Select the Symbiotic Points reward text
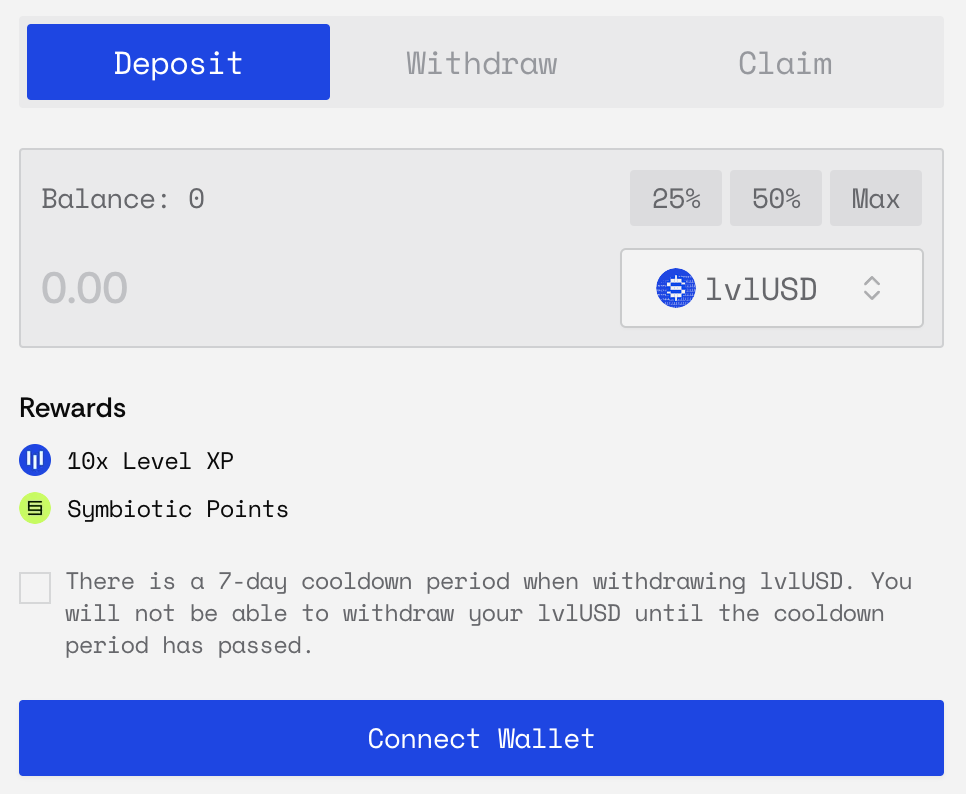 click(x=178, y=509)
